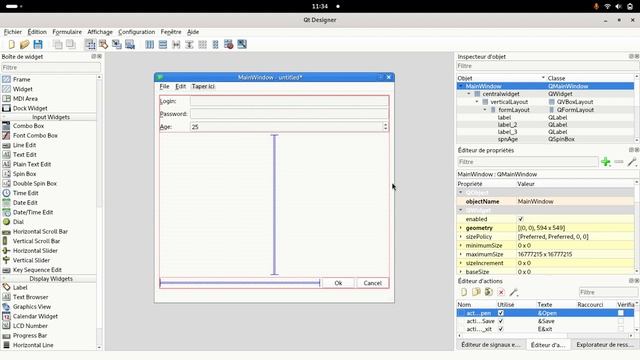Expand the sizePolicy property
Screen dimensions: 640x360
pyautogui.click(x=461, y=237)
